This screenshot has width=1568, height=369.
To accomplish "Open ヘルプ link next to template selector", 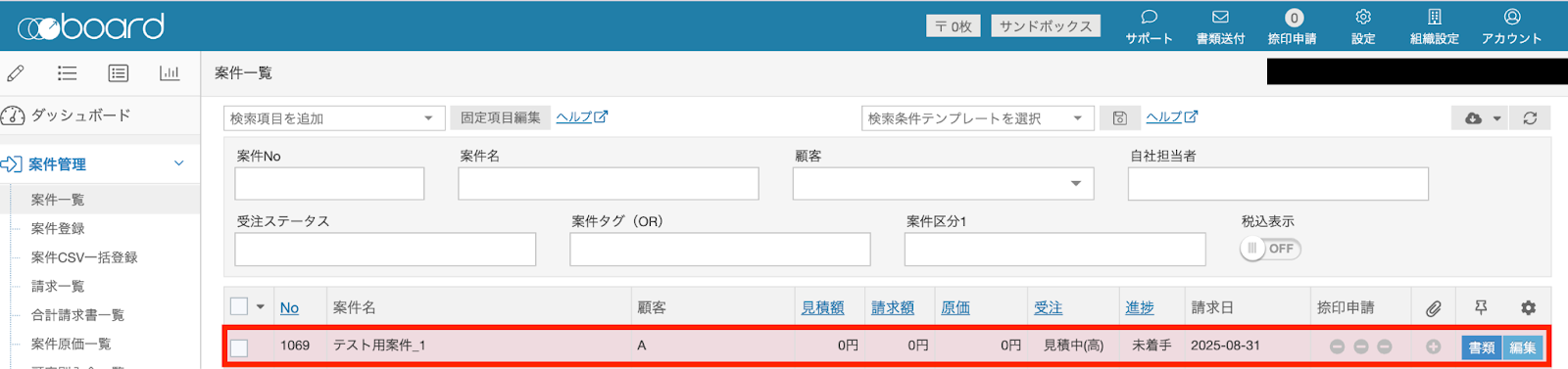I will [x=1172, y=117].
